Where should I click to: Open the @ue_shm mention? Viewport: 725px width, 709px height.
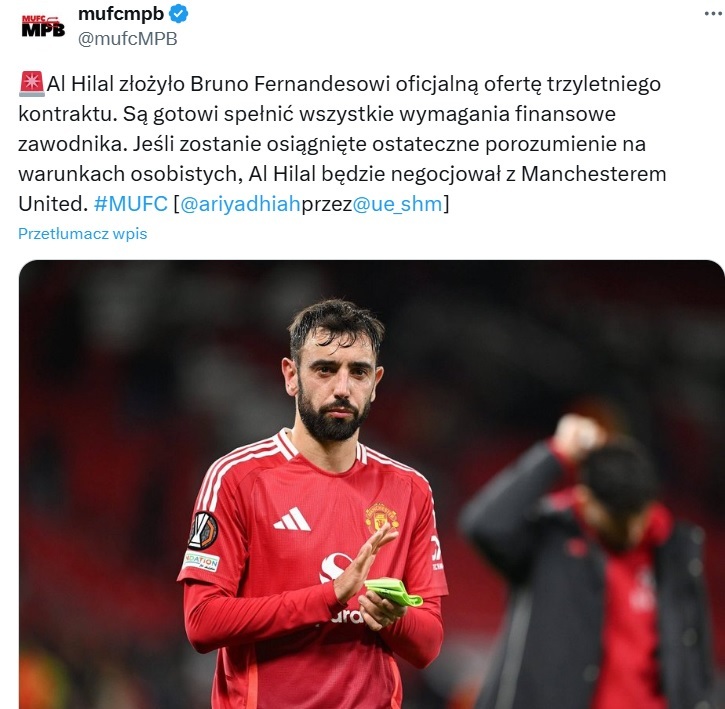(398, 203)
